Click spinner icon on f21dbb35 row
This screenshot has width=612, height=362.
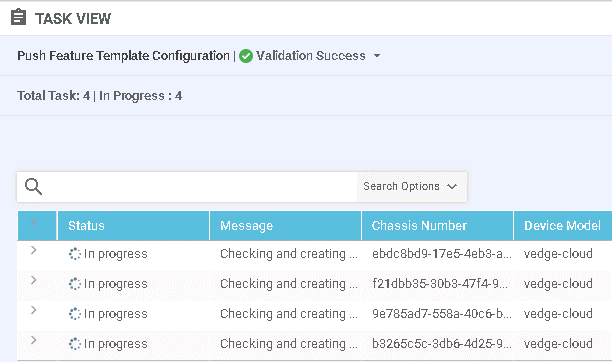[x=75, y=284]
